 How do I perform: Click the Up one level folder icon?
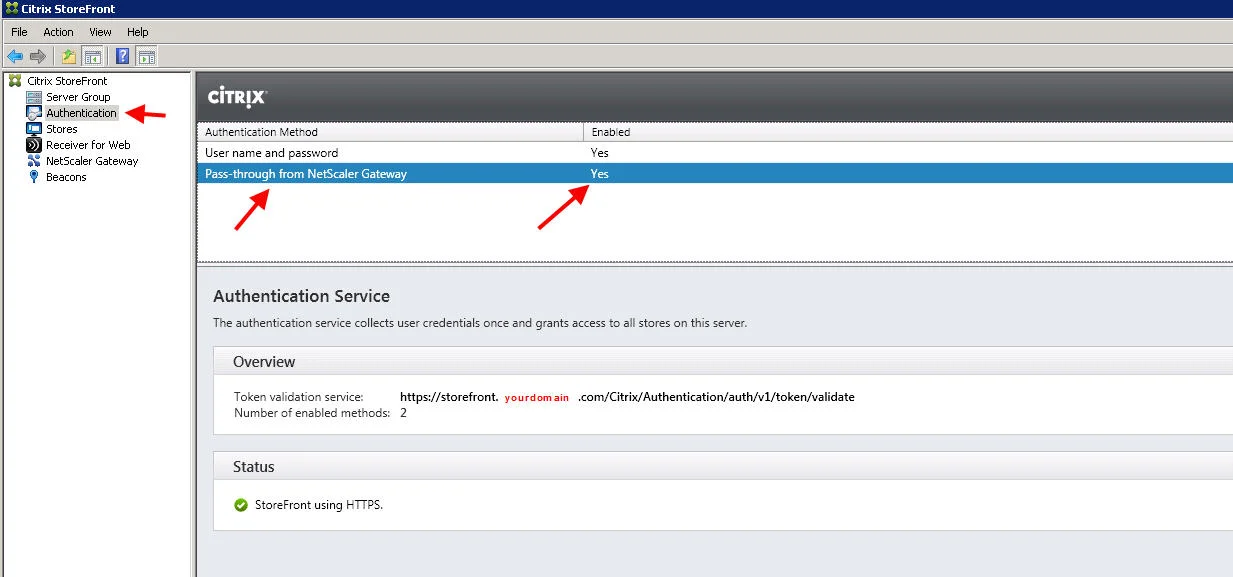click(x=68, y=56)
